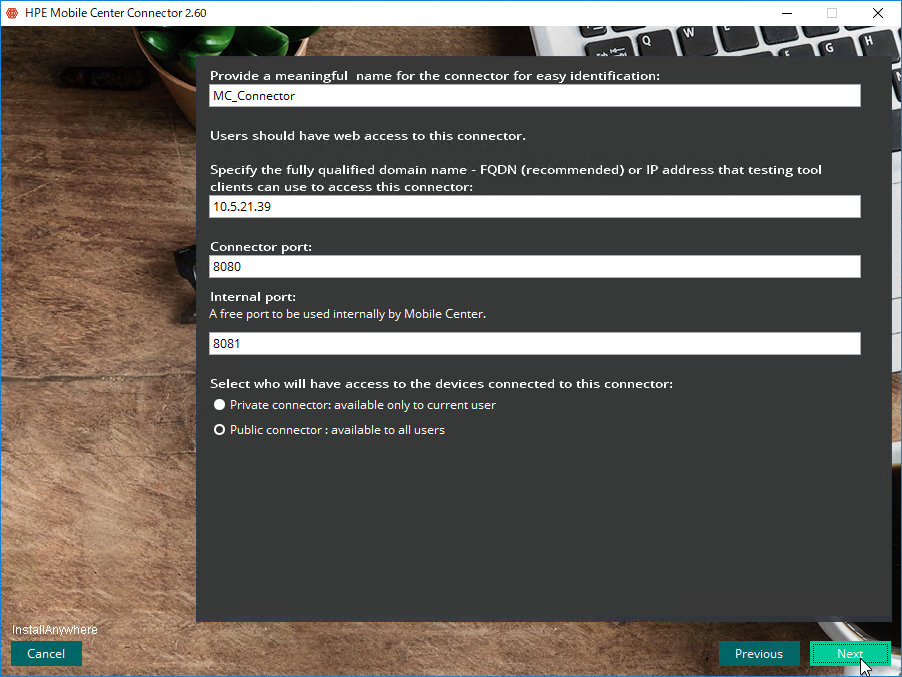Click the 'Users should have web access' text
This screenshot has height=677, width=902.
[368, 136]
